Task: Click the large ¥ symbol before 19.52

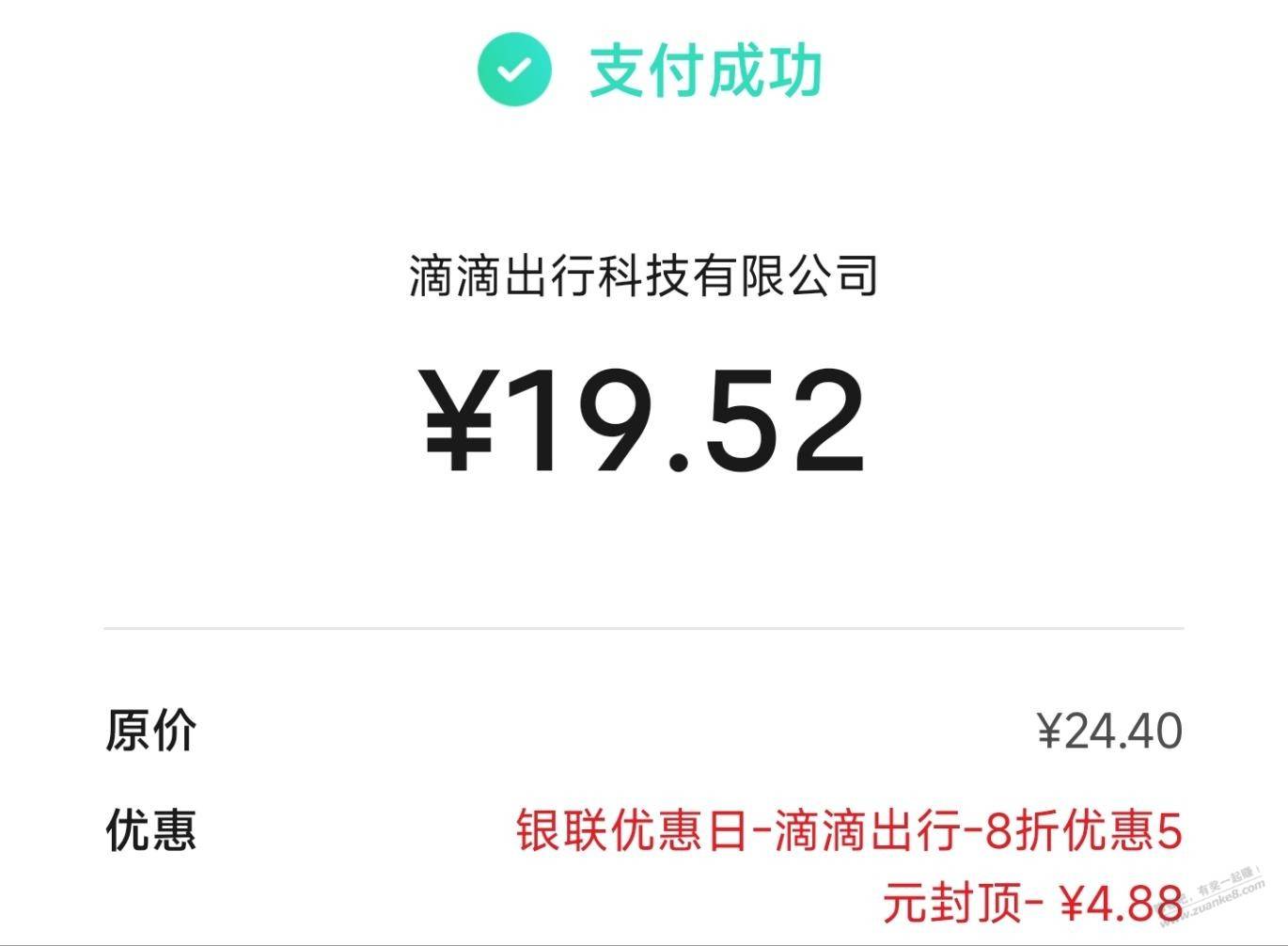Action: pos(460,420)
